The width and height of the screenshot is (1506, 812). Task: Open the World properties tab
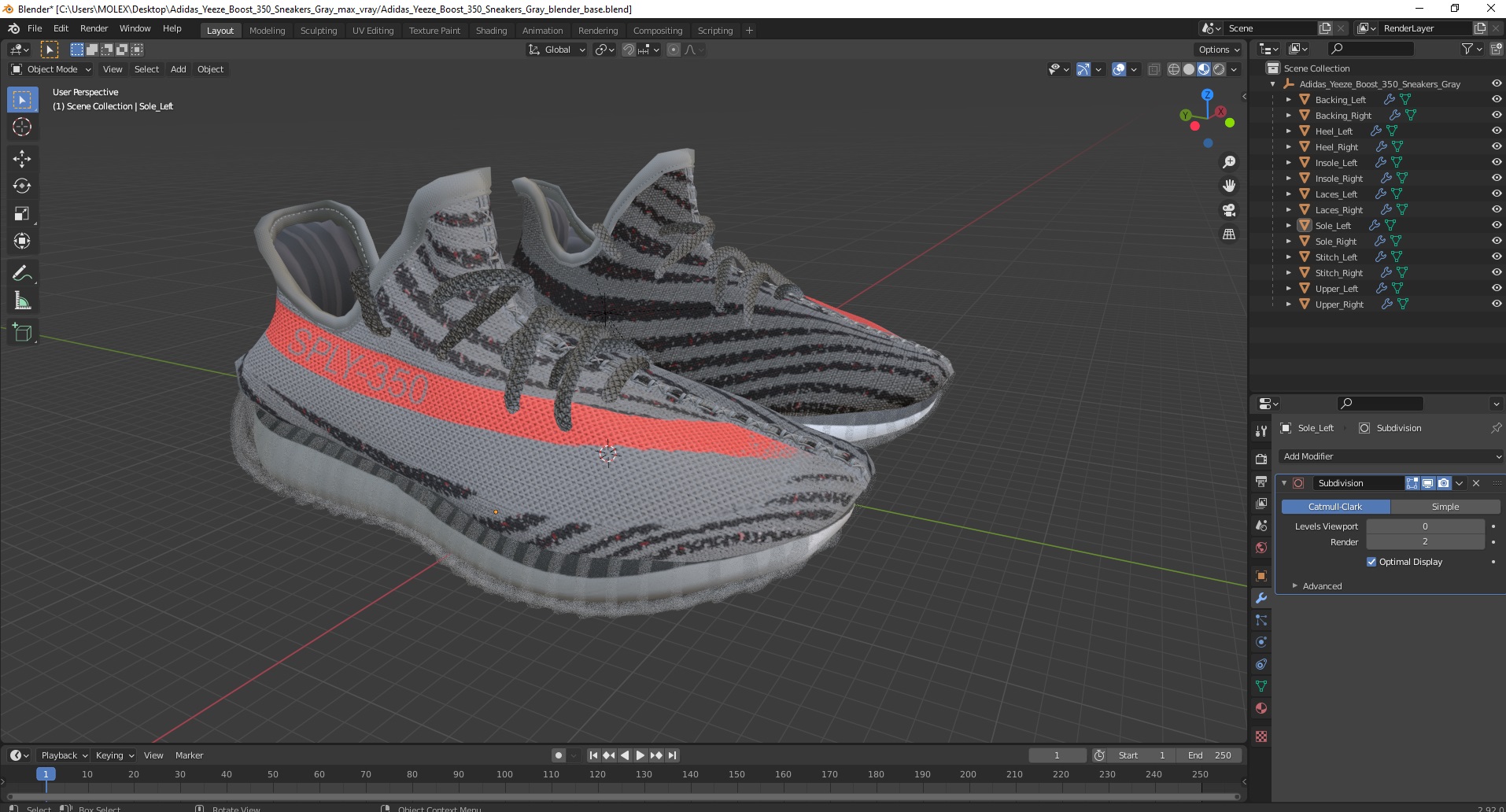1261,548
